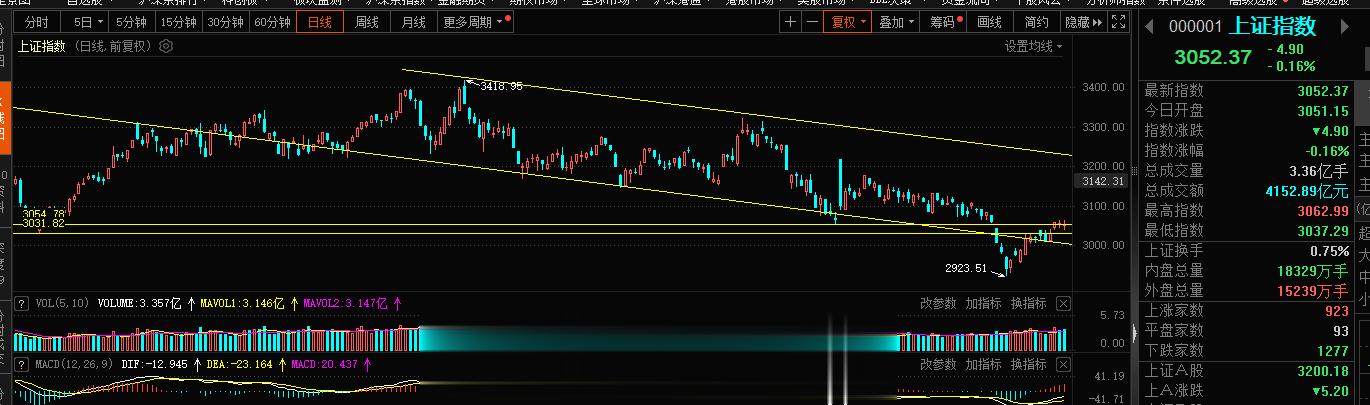Viewport: 1370px width, 405px height.
Task: Click the 总成交额 value 4152.89亿元
Action: point(1305,190)
